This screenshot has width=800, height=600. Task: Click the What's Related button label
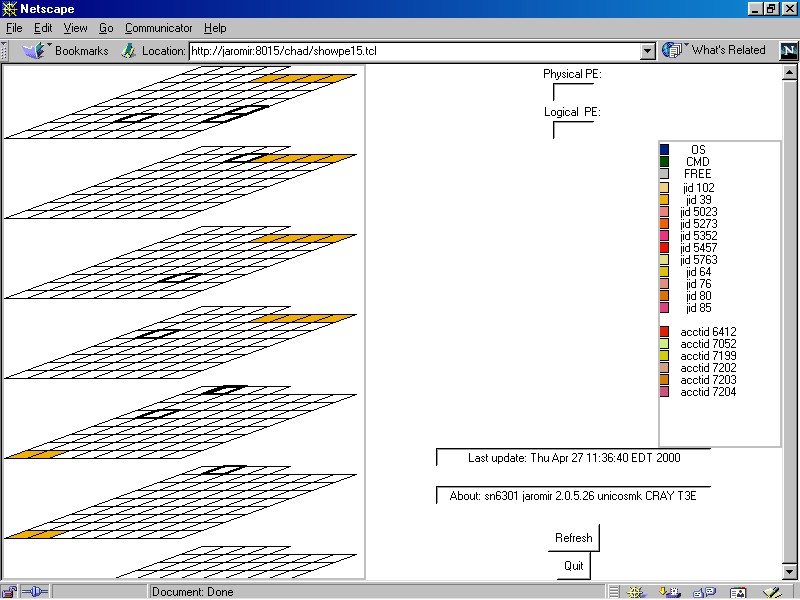[x=729, y=50]
